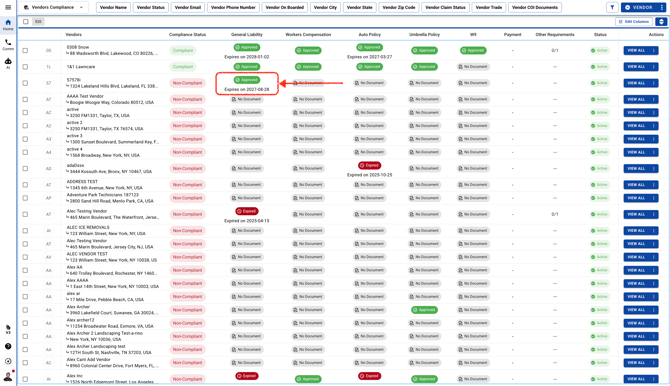Click the expand/collapse rows arrows button
670x386 pixels.
tap(661, 21)
